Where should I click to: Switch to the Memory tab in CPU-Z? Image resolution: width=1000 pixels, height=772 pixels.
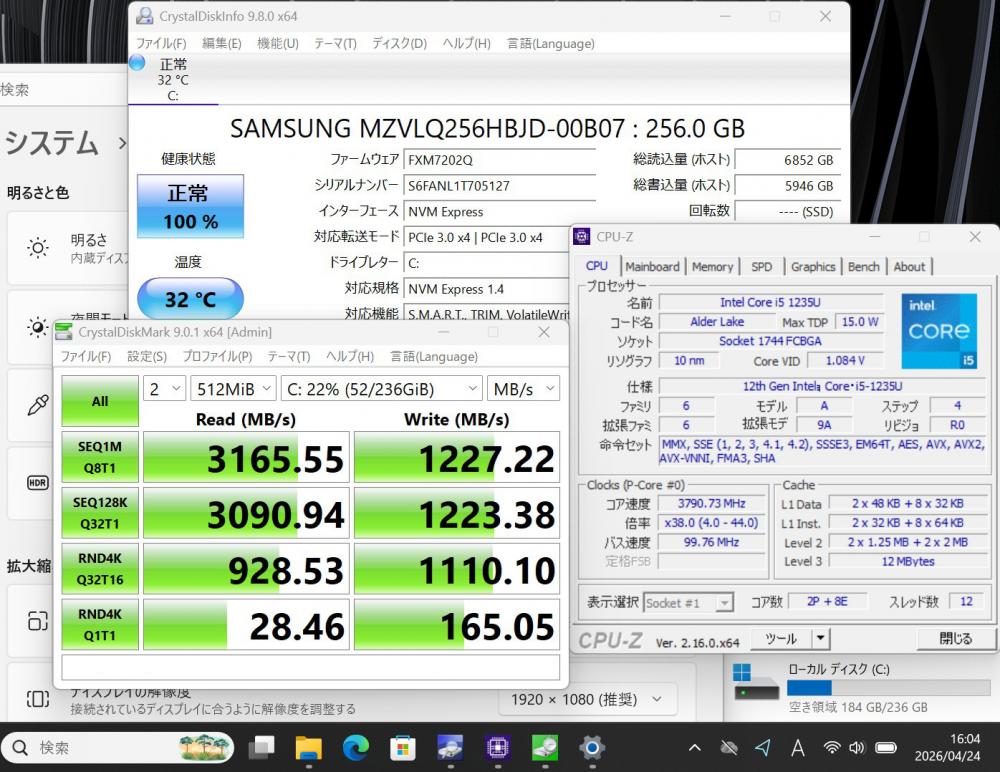pyautogui.click(x=712, y=267)
